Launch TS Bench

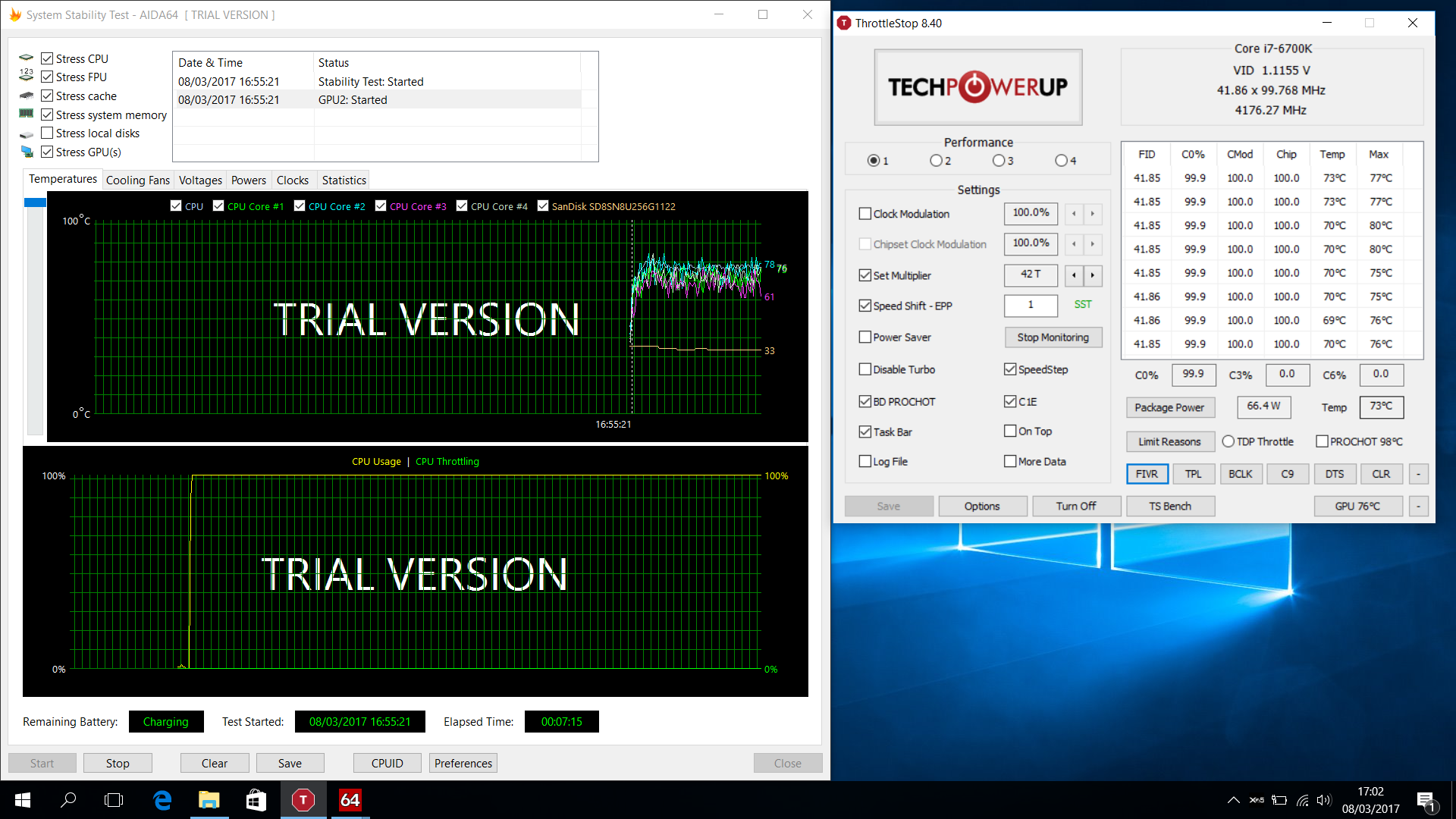tap(1170, 506)
